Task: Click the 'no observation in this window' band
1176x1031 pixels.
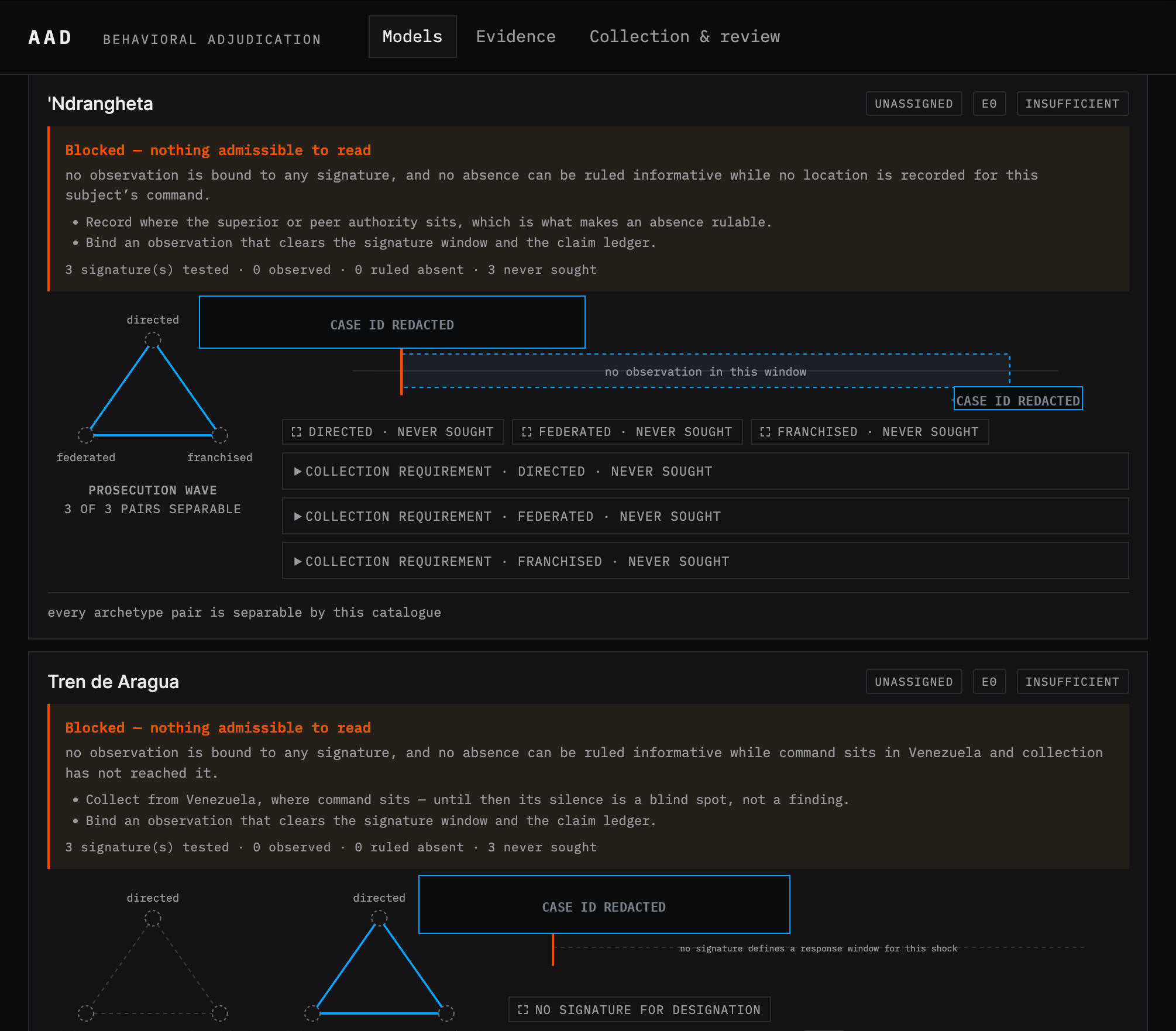Action: tap(706, 371)
